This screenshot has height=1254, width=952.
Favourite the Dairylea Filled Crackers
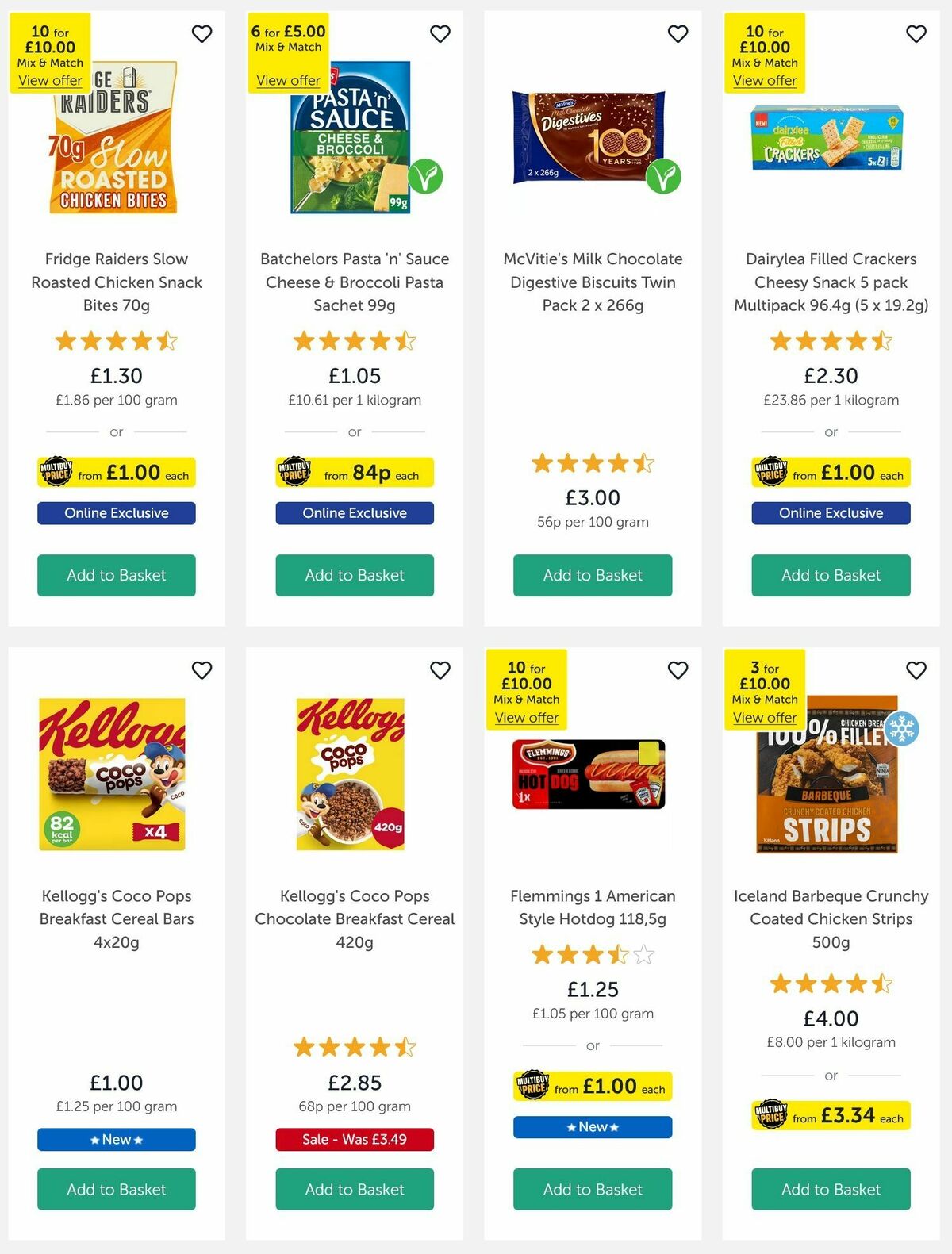(x=916, y=34)
